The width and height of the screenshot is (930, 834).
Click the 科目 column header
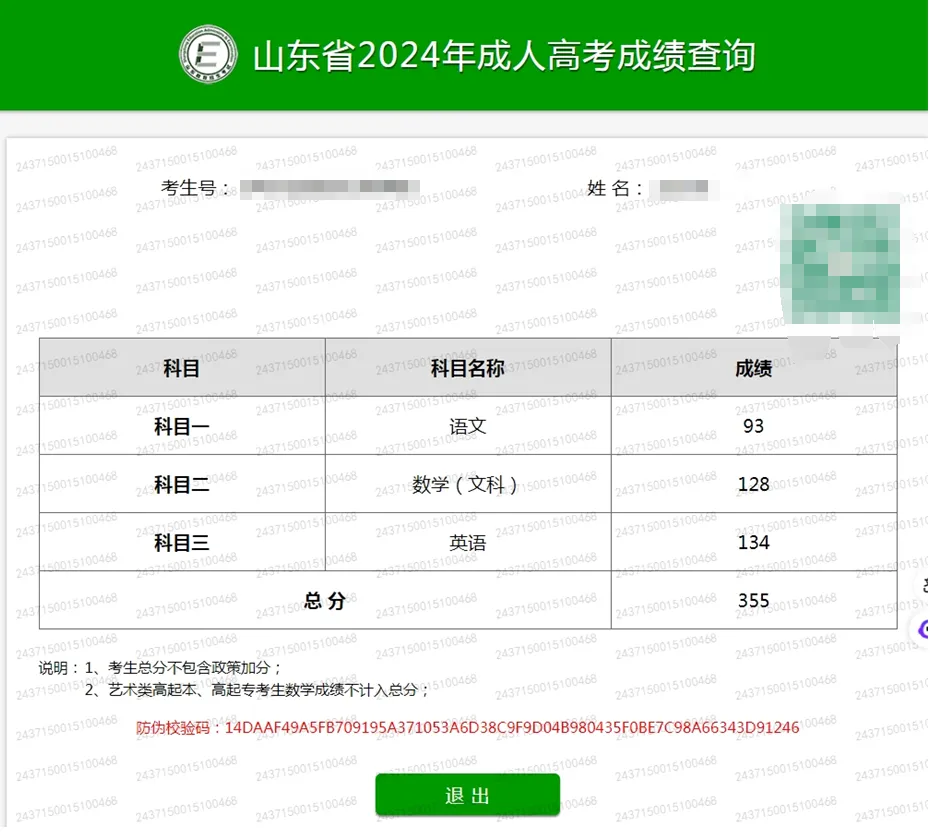(x=182, y=368)
